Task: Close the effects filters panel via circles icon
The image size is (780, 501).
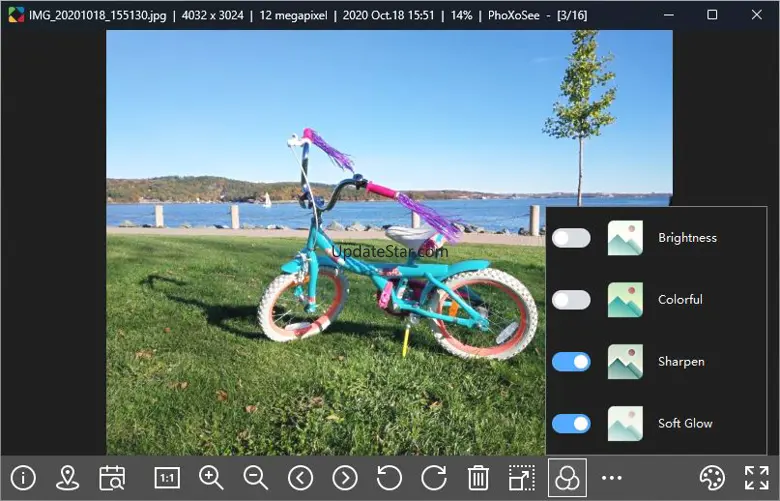Action: [567, 478]
